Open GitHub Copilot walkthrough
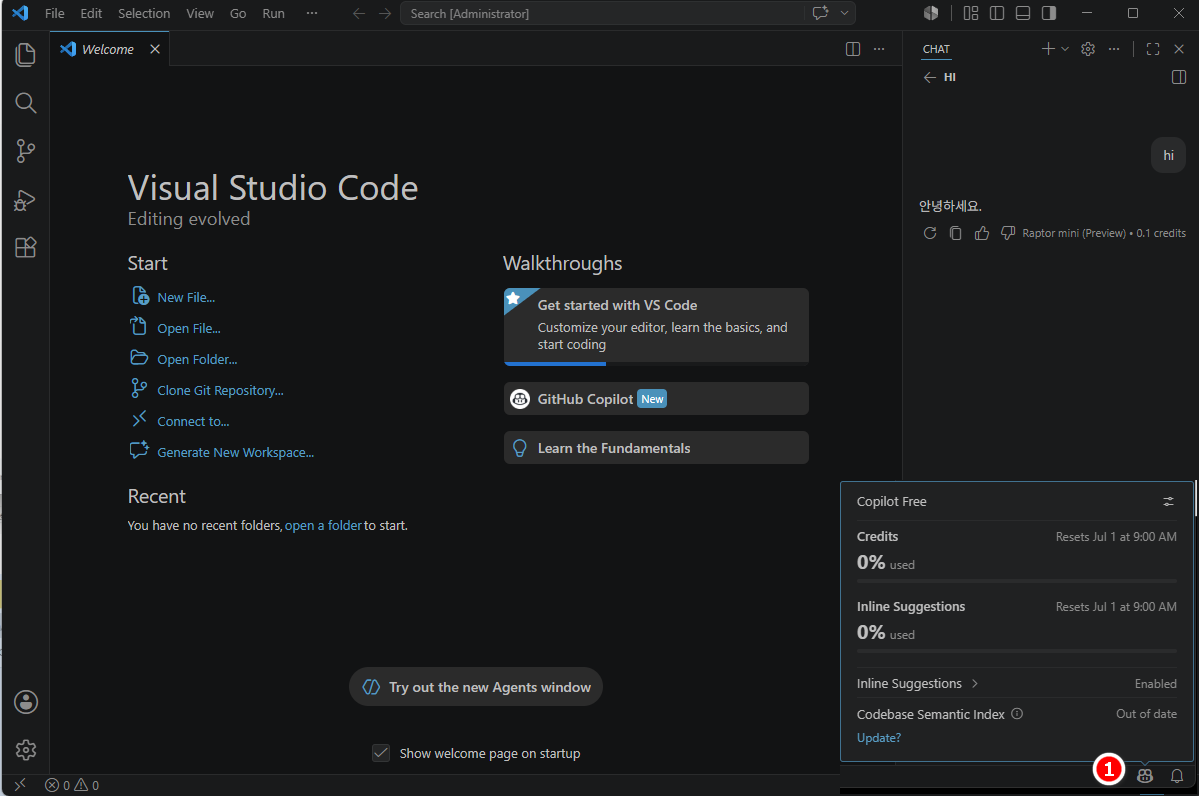This screenshot has width=1199, height=796. point(656,398)
